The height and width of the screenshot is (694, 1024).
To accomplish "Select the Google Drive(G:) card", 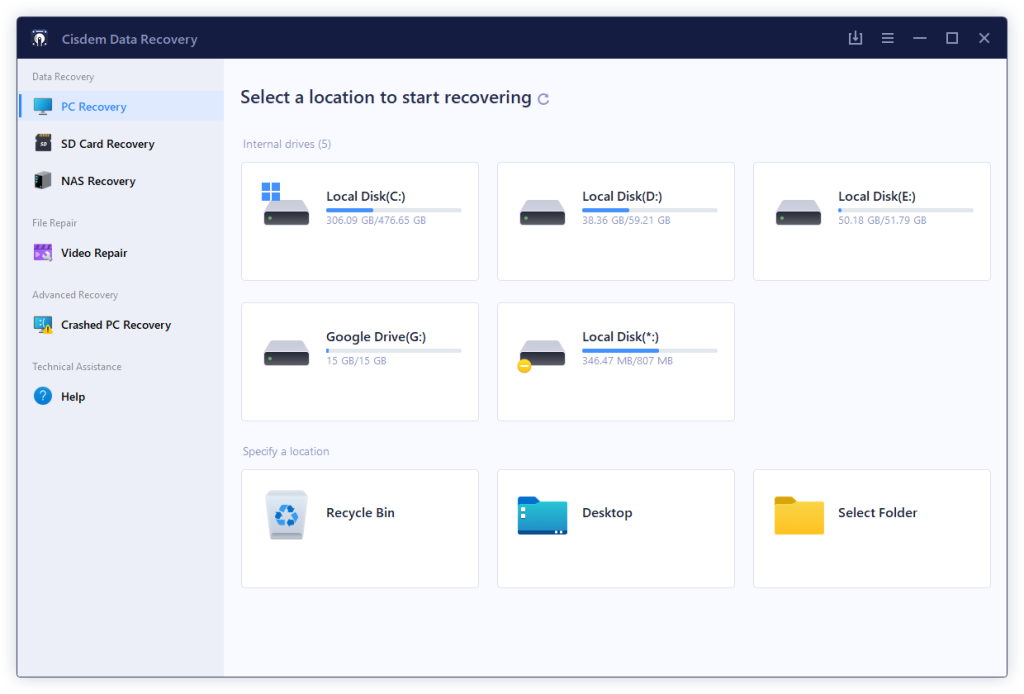I will [360, 362].
